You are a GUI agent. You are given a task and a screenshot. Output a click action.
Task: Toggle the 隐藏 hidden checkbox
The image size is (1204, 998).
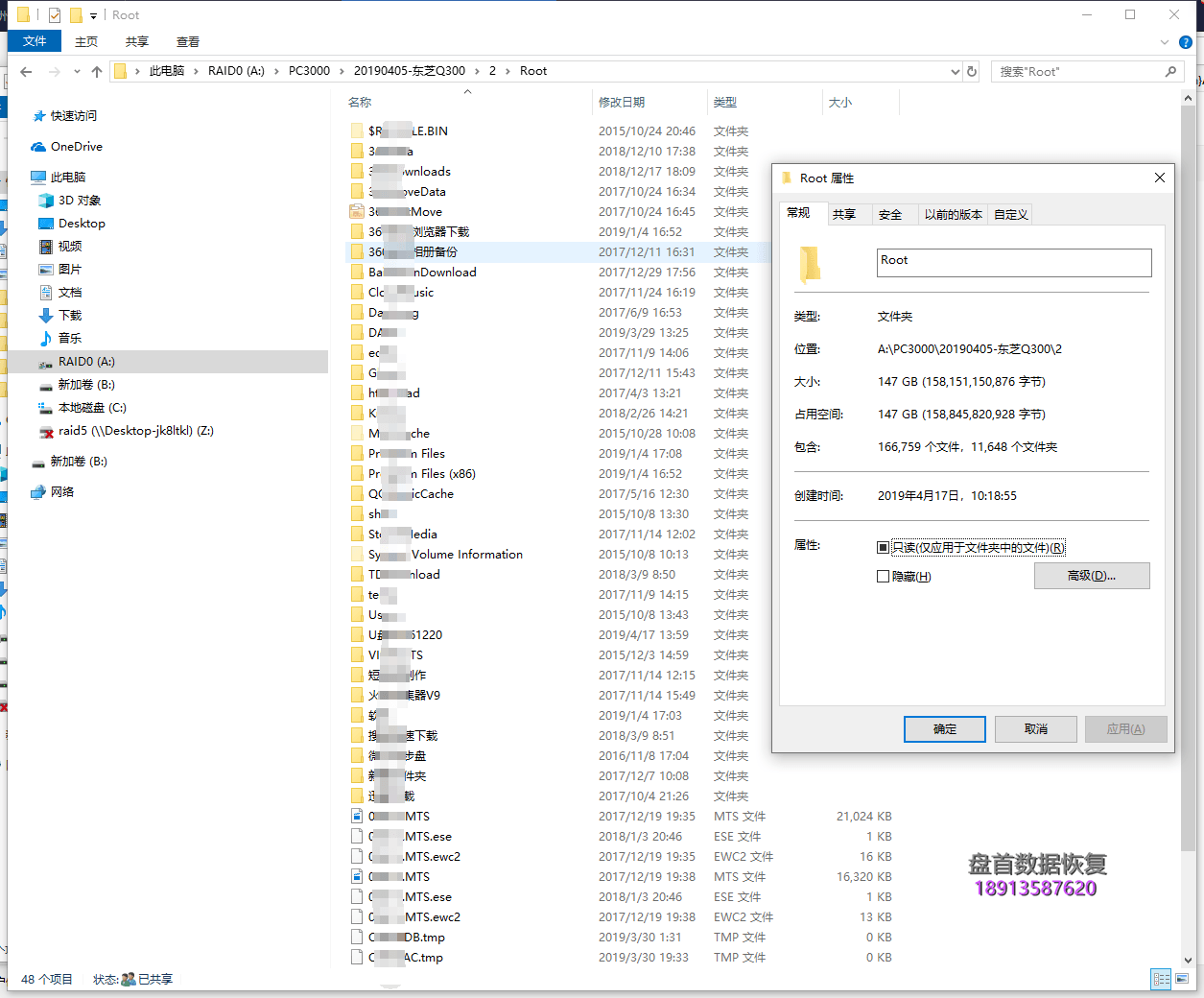tap(883, 577)
